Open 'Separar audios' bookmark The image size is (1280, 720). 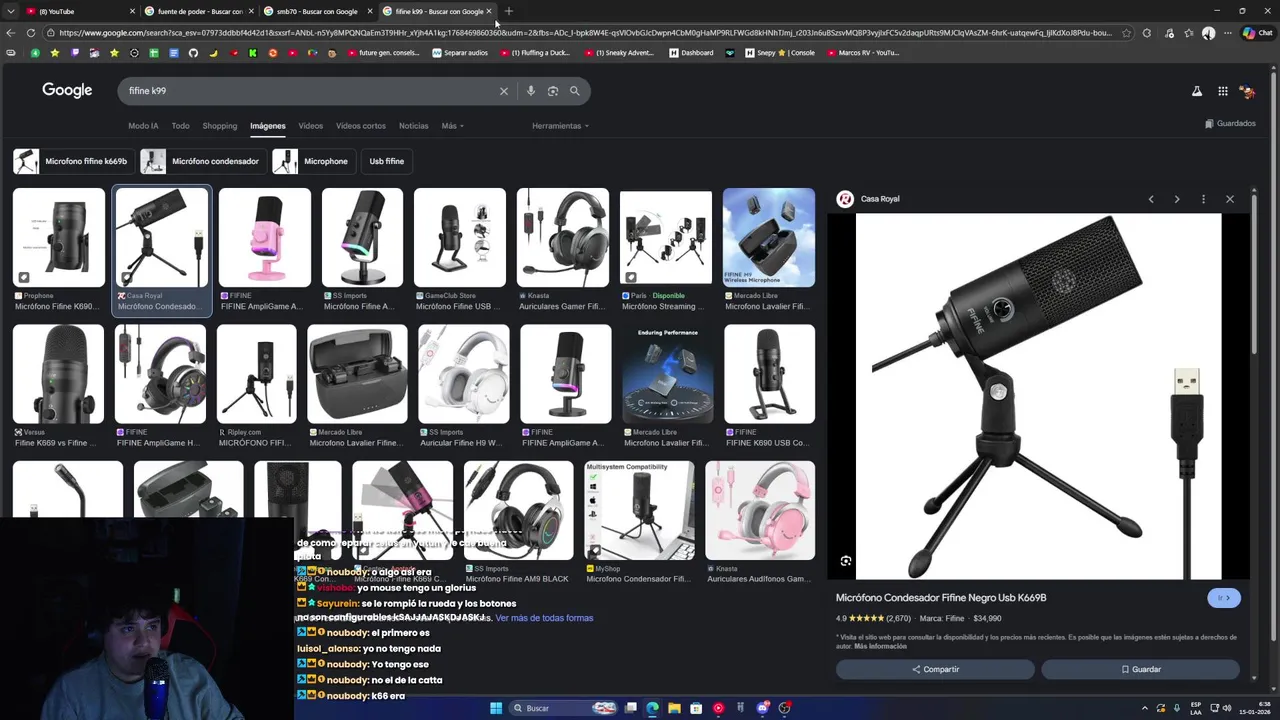click(460, 53)
